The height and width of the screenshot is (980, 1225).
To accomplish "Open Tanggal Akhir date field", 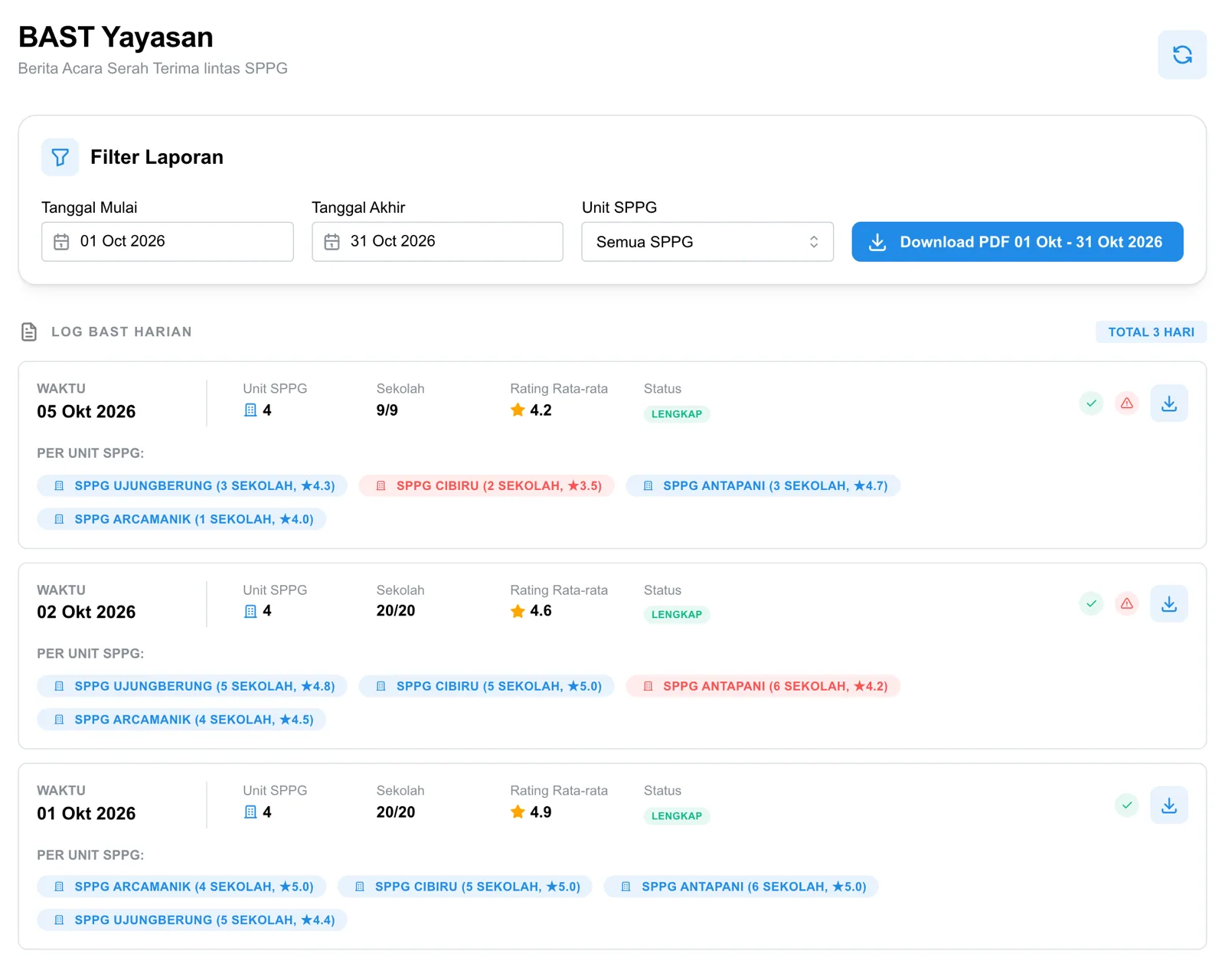I will [x=437, y=242].
